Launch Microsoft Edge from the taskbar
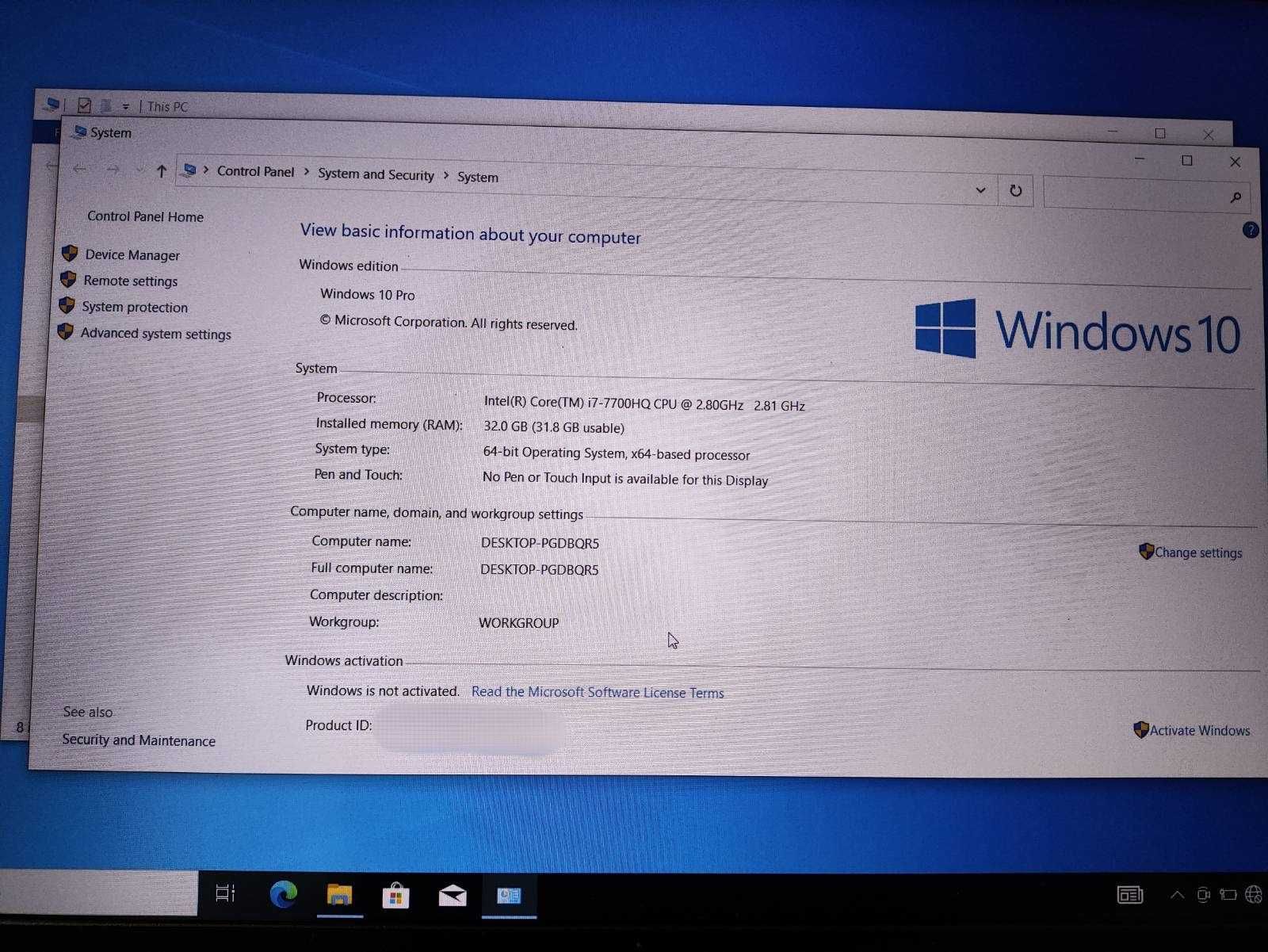The image size is (1268, 952). [x=283, y=894]
